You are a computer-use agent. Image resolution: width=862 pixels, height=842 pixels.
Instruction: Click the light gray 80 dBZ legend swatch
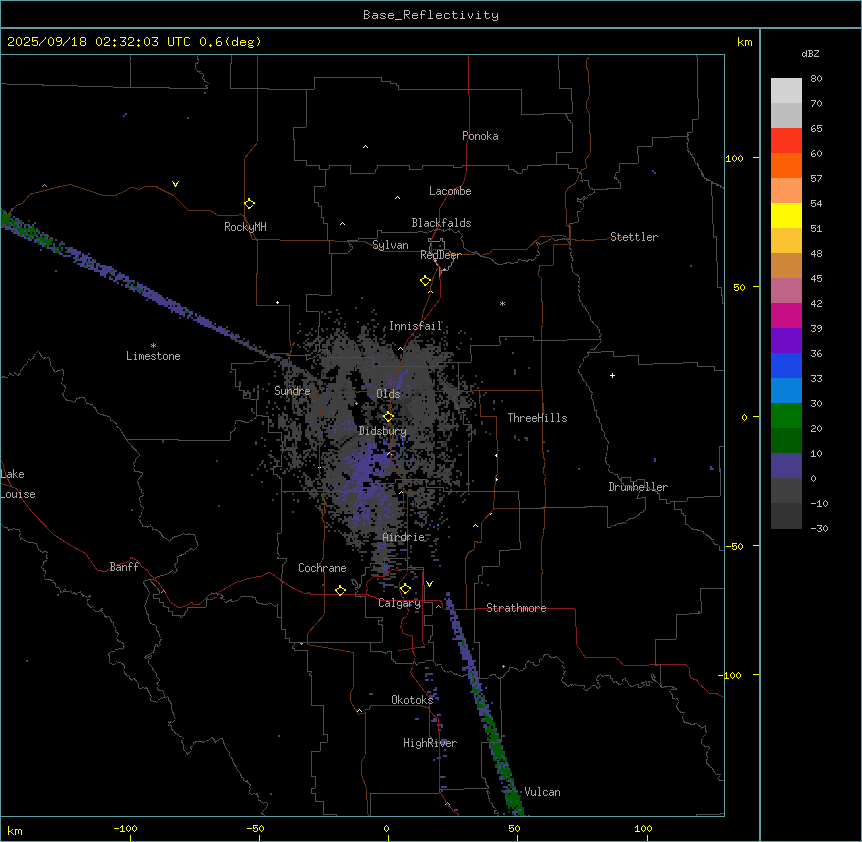[786, 90]
